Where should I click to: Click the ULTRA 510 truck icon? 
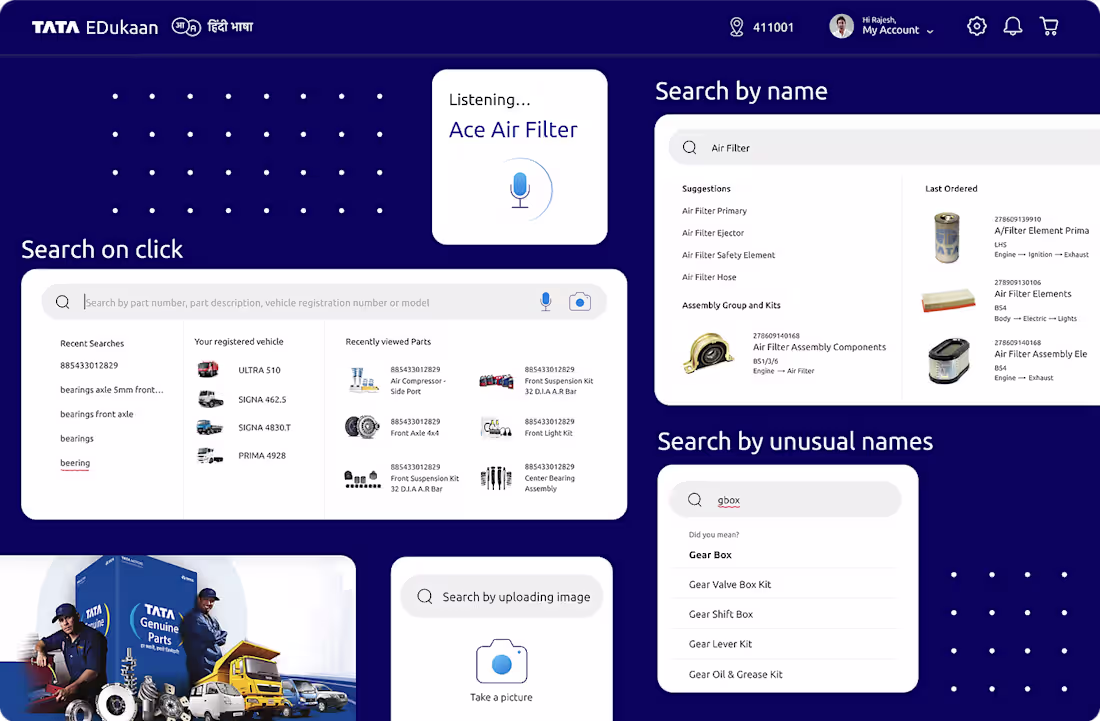208,369
